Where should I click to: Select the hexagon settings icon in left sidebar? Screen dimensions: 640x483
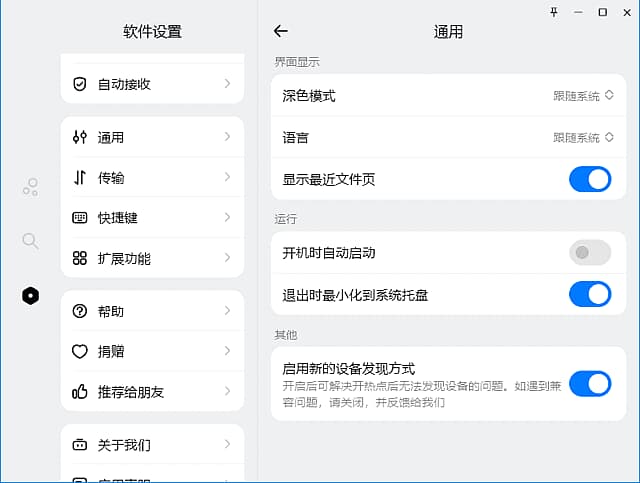(x=31, y=295)
